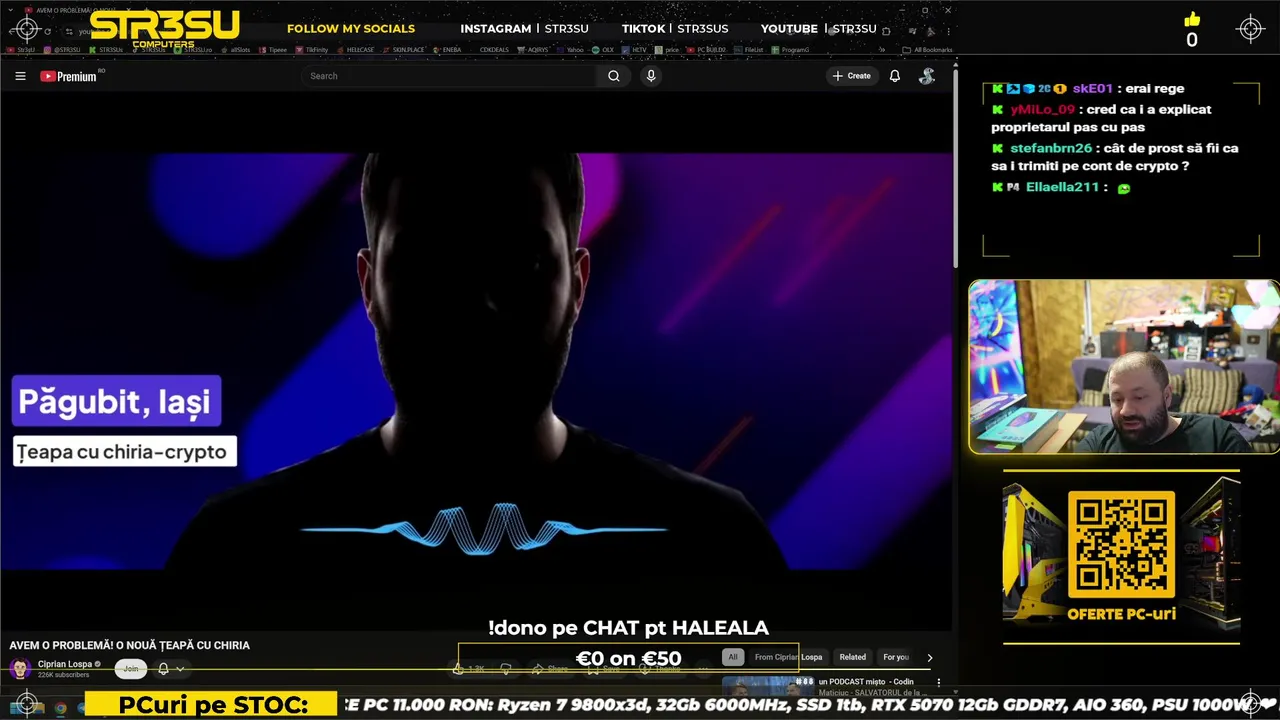Click the Chrome icon in the taskbar
The height and width of the screenshot is (720, 1280).
pos(60,708)
